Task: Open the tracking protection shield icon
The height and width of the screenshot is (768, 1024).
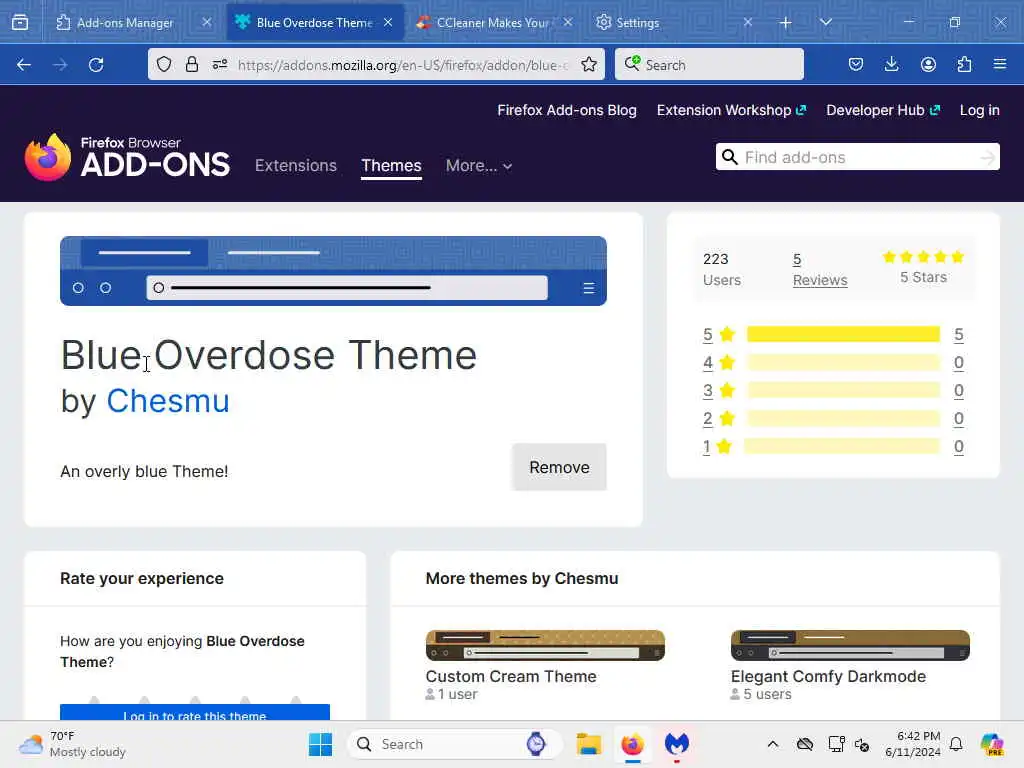Action: [164, 65]
